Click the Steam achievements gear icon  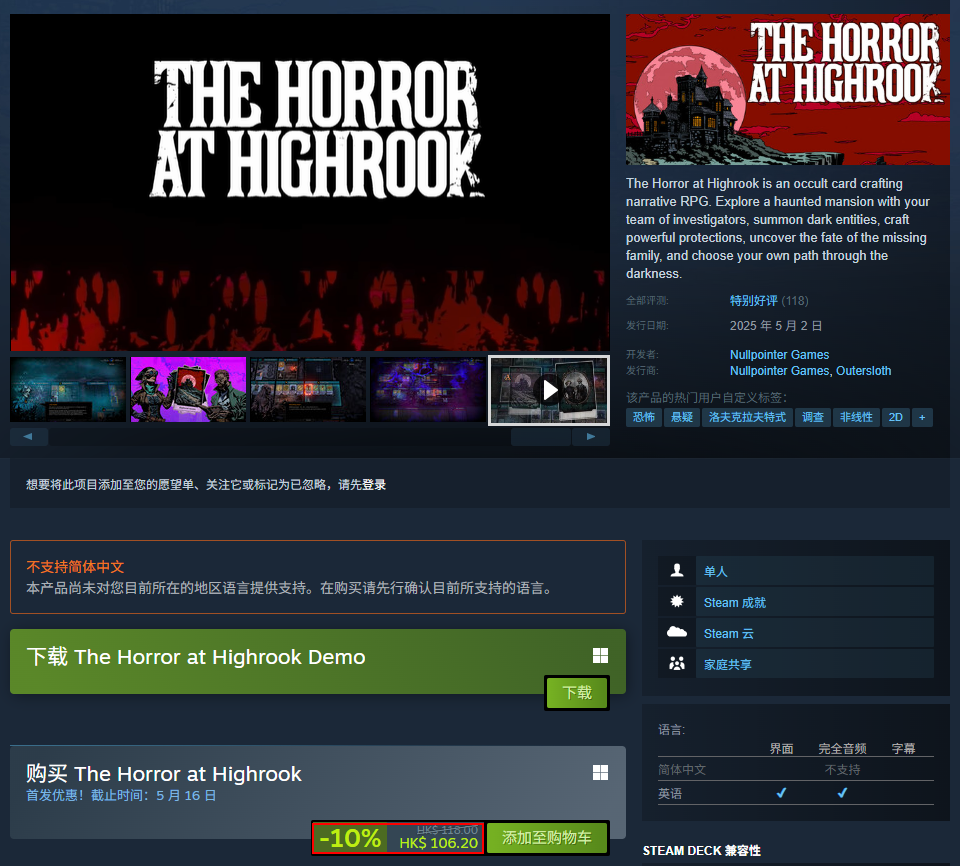click(677, 602)
